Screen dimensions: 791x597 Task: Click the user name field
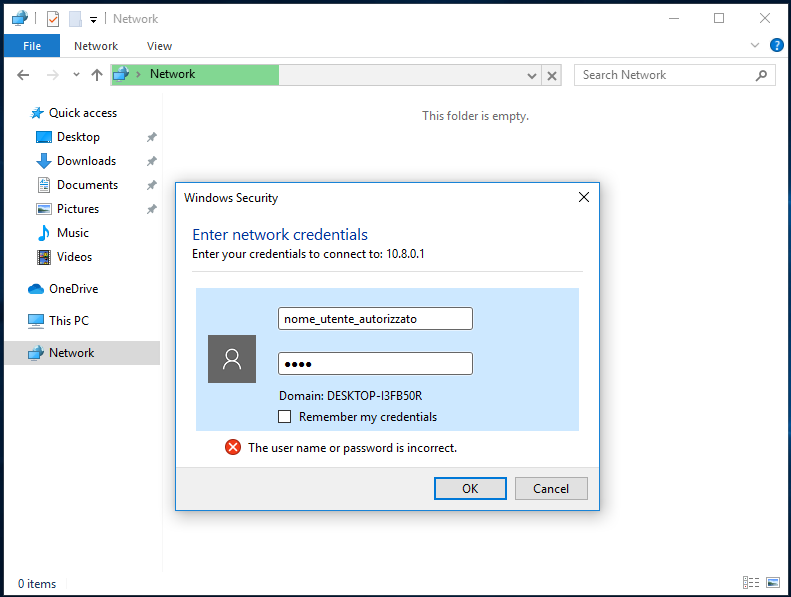pos(375,318)
